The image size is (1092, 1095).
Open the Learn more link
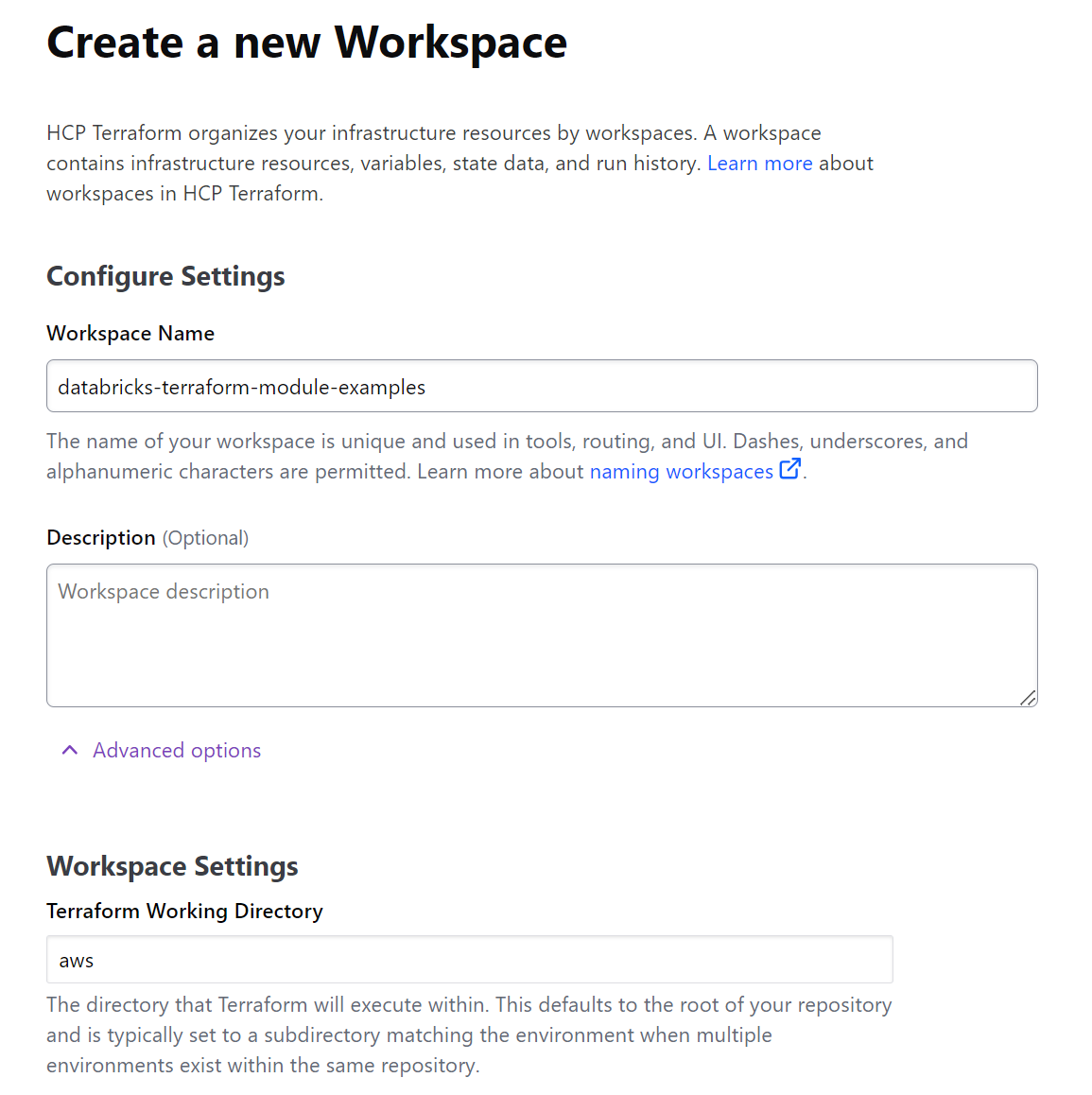pyautogui.click(x=759, y=164)
